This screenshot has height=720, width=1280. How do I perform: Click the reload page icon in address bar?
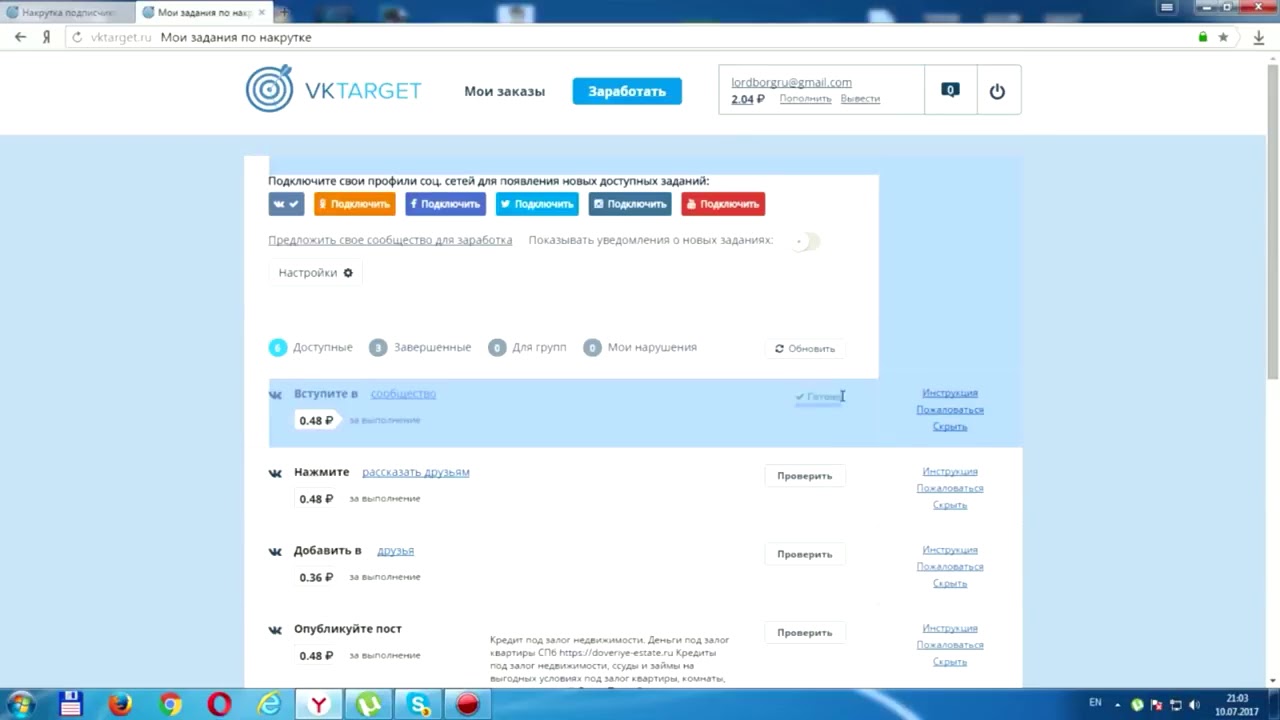78,37
